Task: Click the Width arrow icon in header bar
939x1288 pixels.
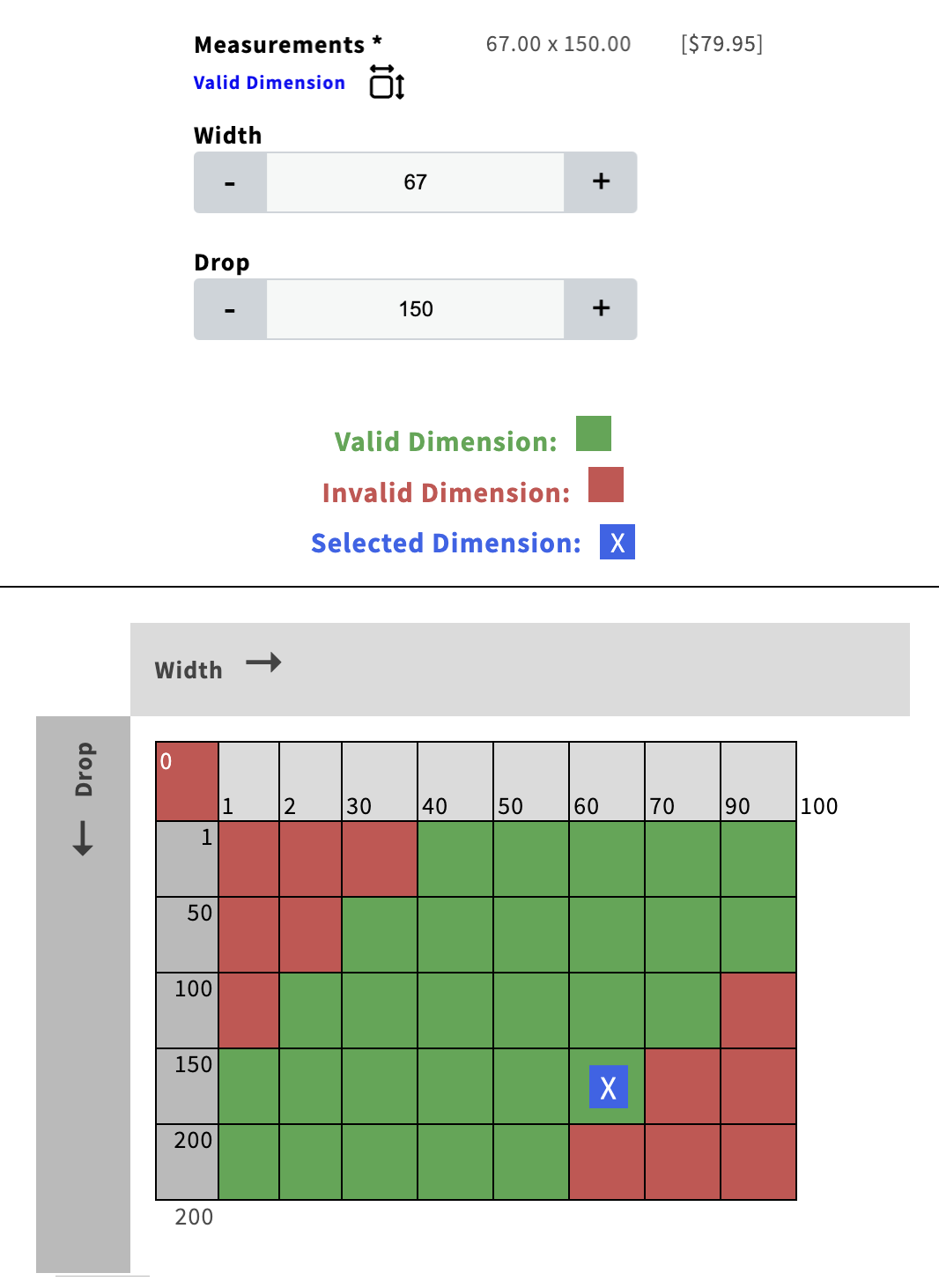Action: [263, 663]
